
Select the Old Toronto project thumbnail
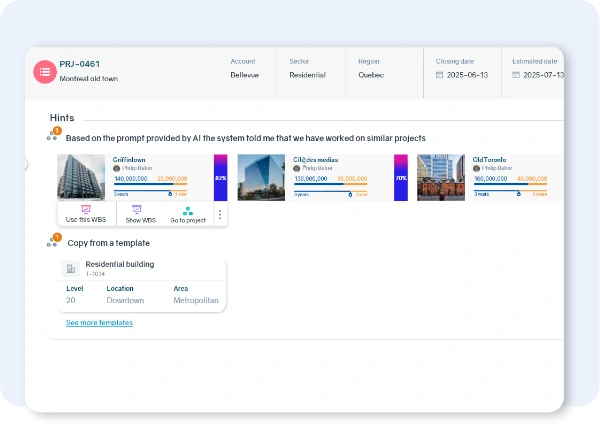pos(441,177)
